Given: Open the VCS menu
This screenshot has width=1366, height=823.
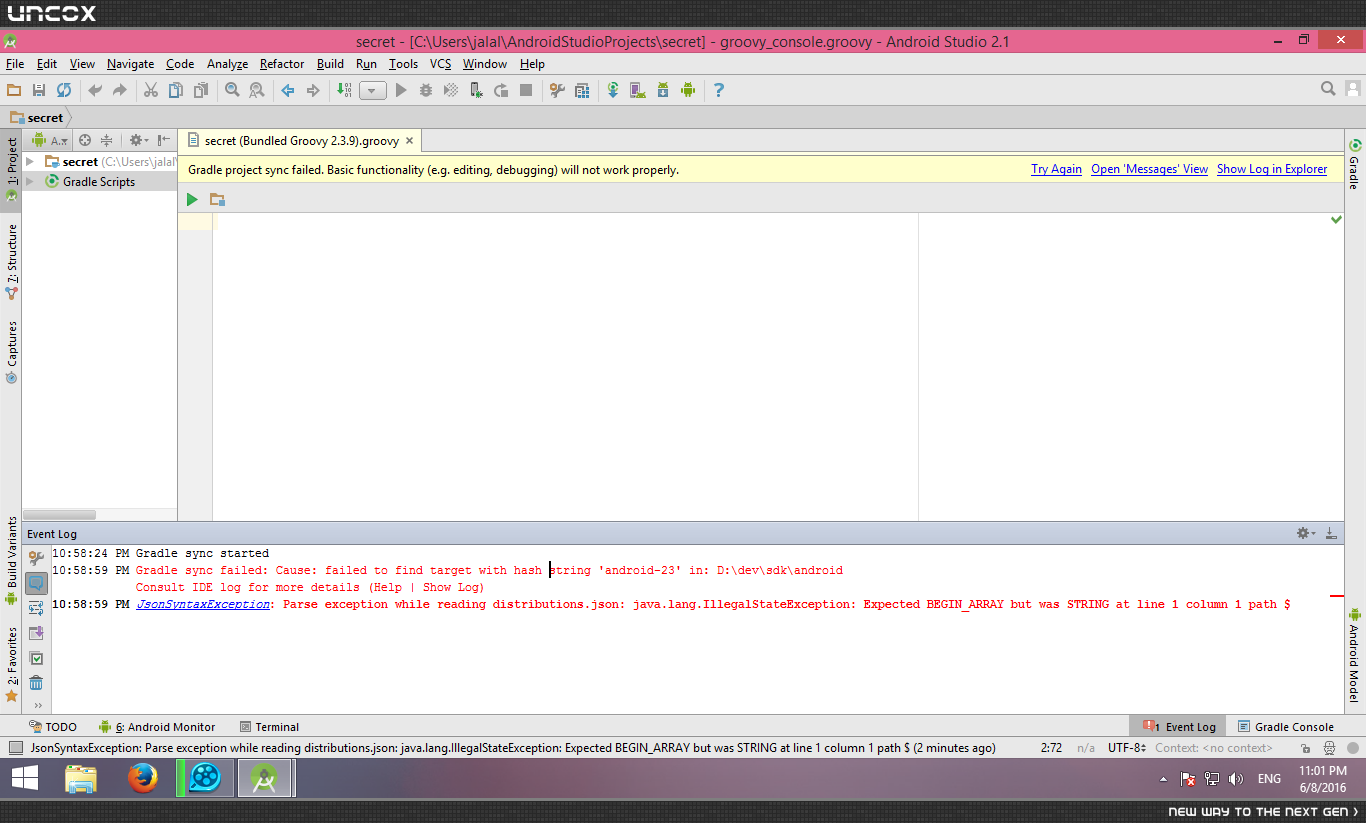Looking at the screenshot, I should pyautogui.click(x=441, y=64).
